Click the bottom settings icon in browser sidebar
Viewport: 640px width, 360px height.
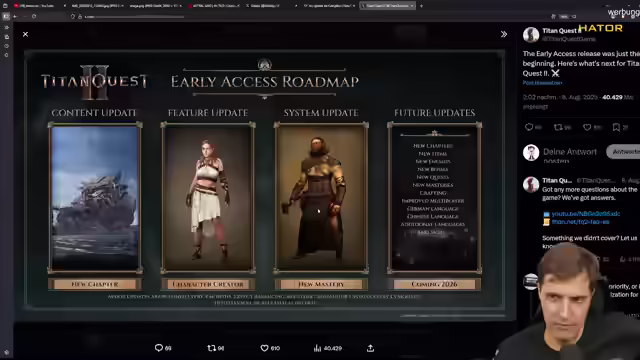[x=6, y=352]
